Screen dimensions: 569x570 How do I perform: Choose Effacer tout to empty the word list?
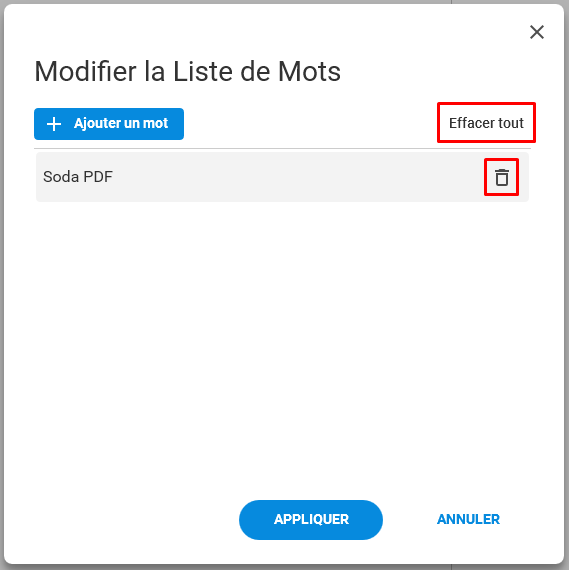(486, 123)
